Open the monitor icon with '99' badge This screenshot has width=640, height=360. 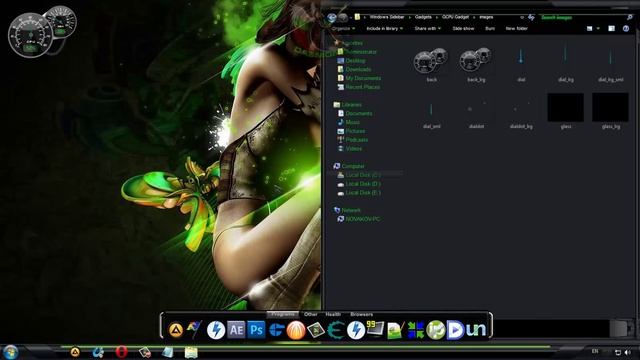click(x=375, y=329)
